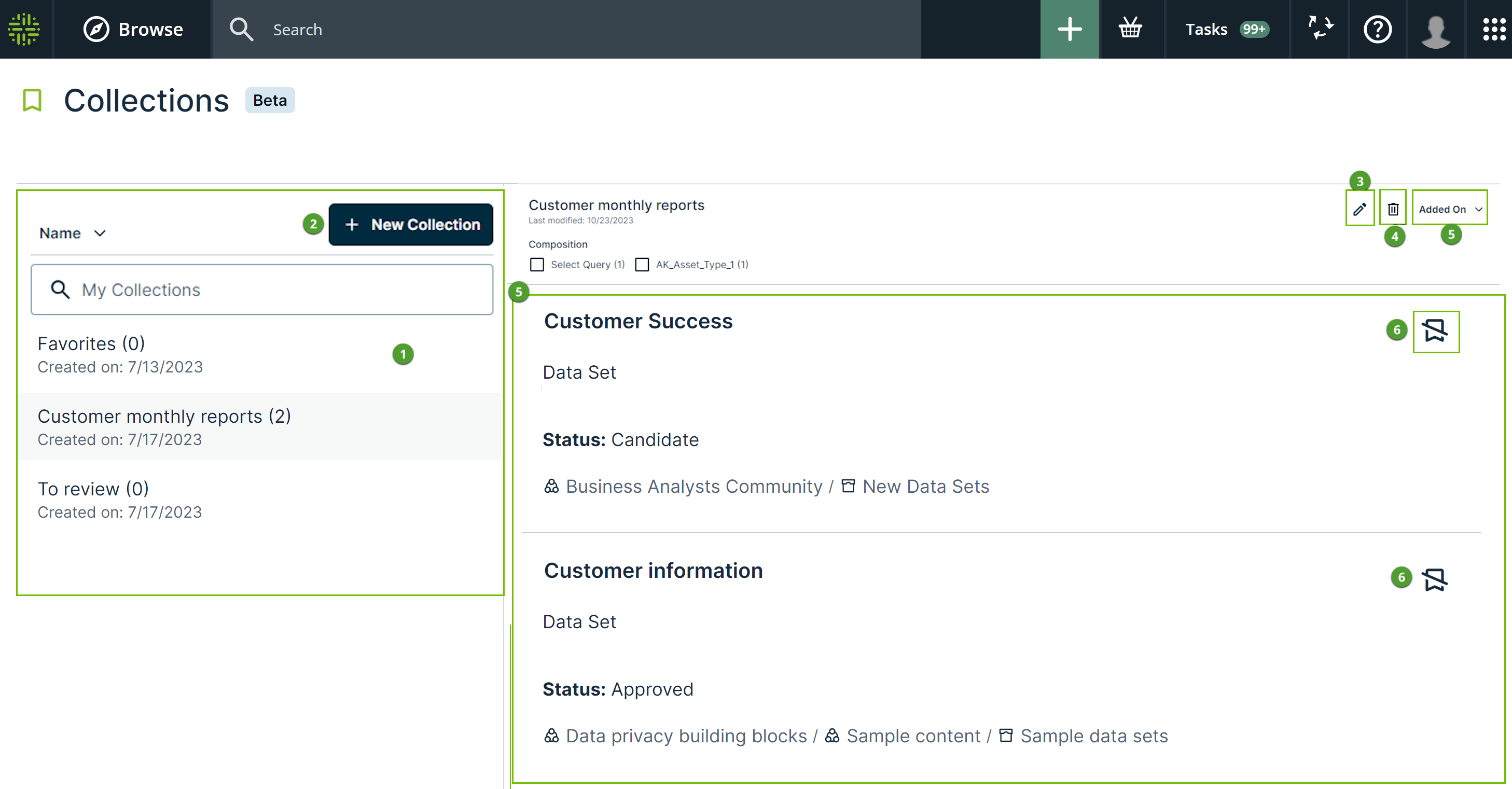1512x789 pixels.
Task: Click the Collibra logo icon
Action: click(24, 29)
